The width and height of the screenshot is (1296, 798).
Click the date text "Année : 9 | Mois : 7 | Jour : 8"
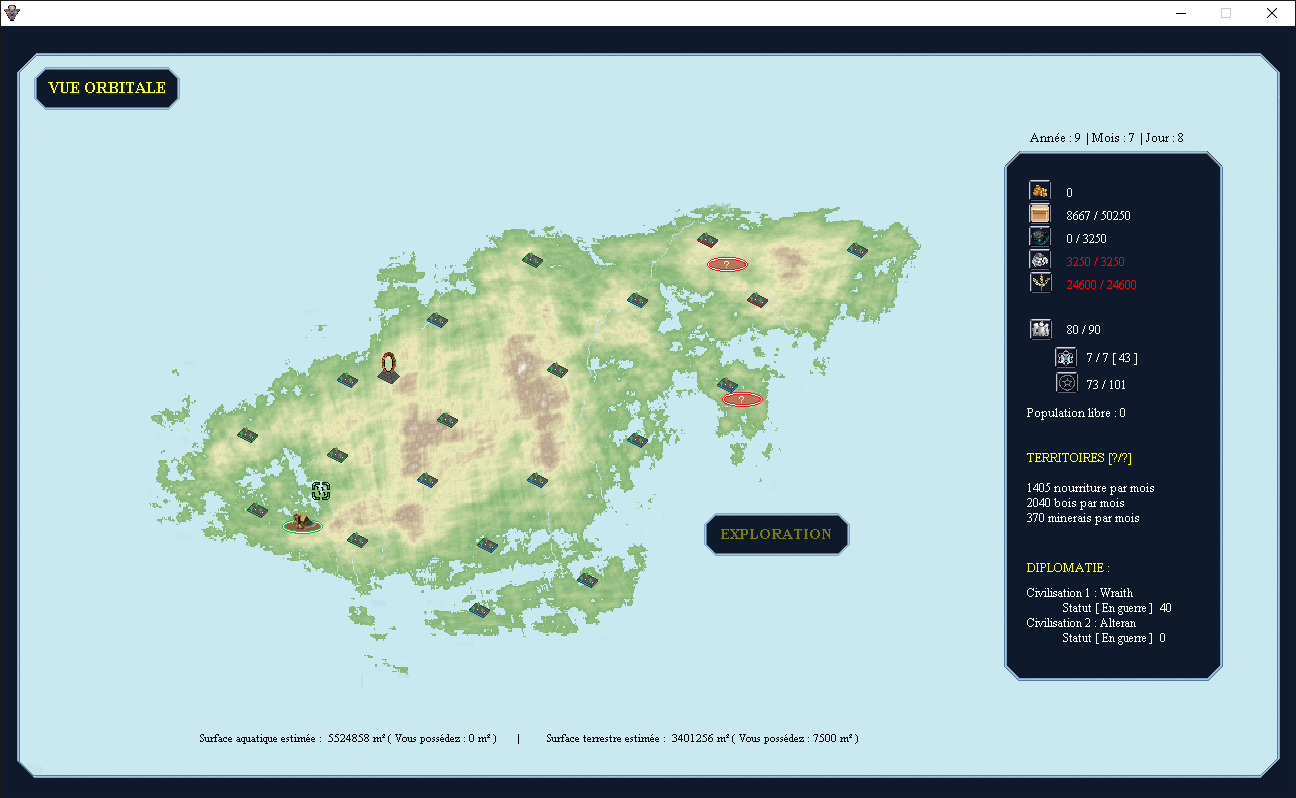pos(1107,138)
